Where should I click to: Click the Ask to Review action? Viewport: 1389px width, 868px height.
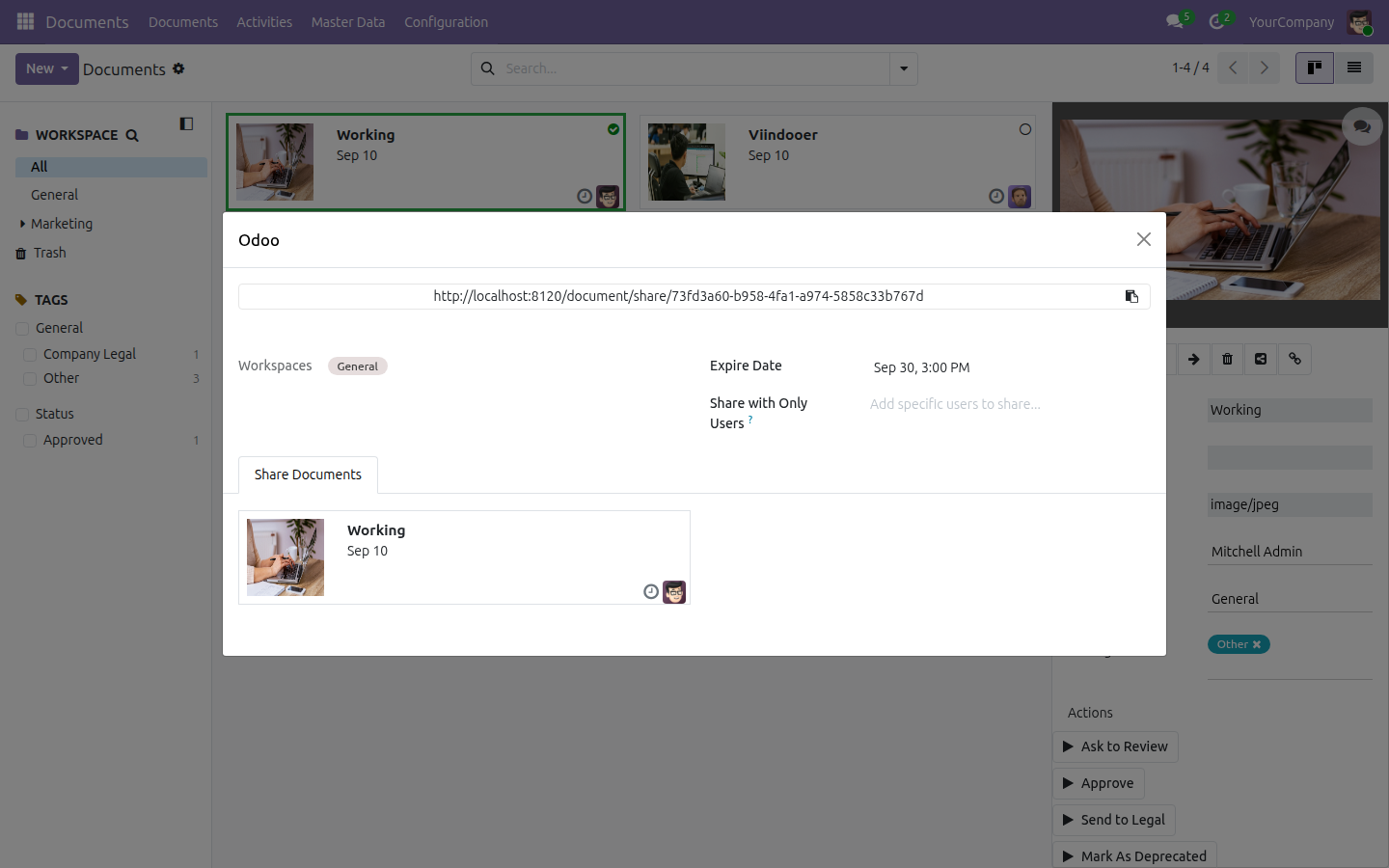[x=1115, y=746]
